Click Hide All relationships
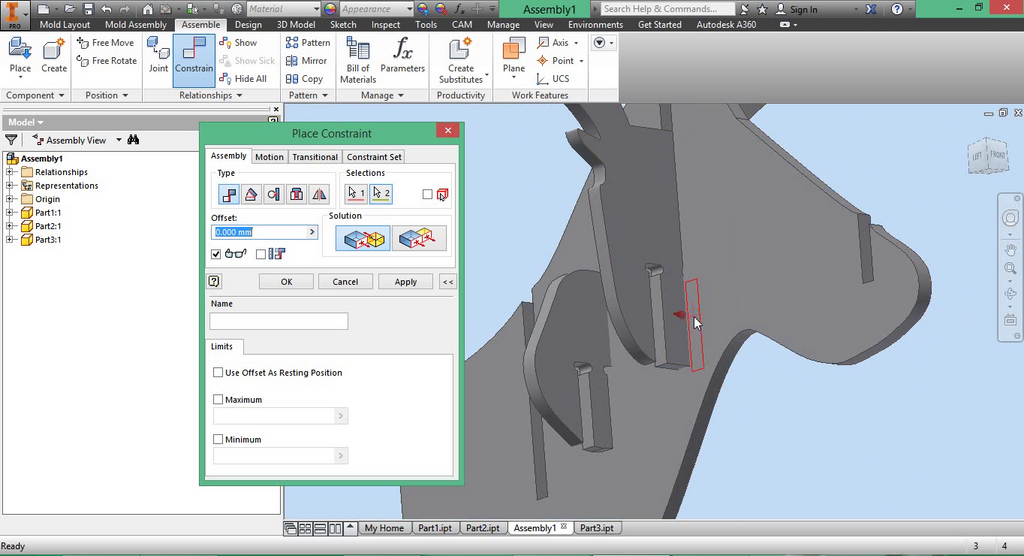The image size is (1024, 556). (x=243, y=78)
